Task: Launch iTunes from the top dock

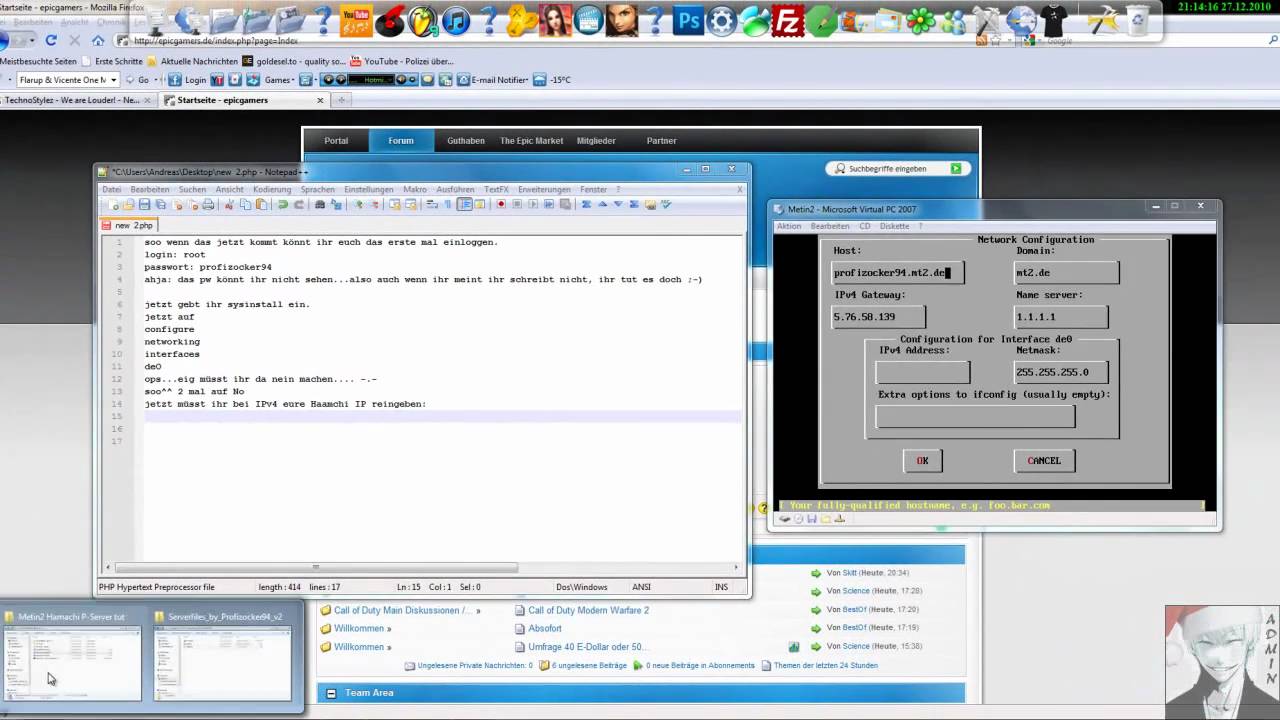Action: 456,20
